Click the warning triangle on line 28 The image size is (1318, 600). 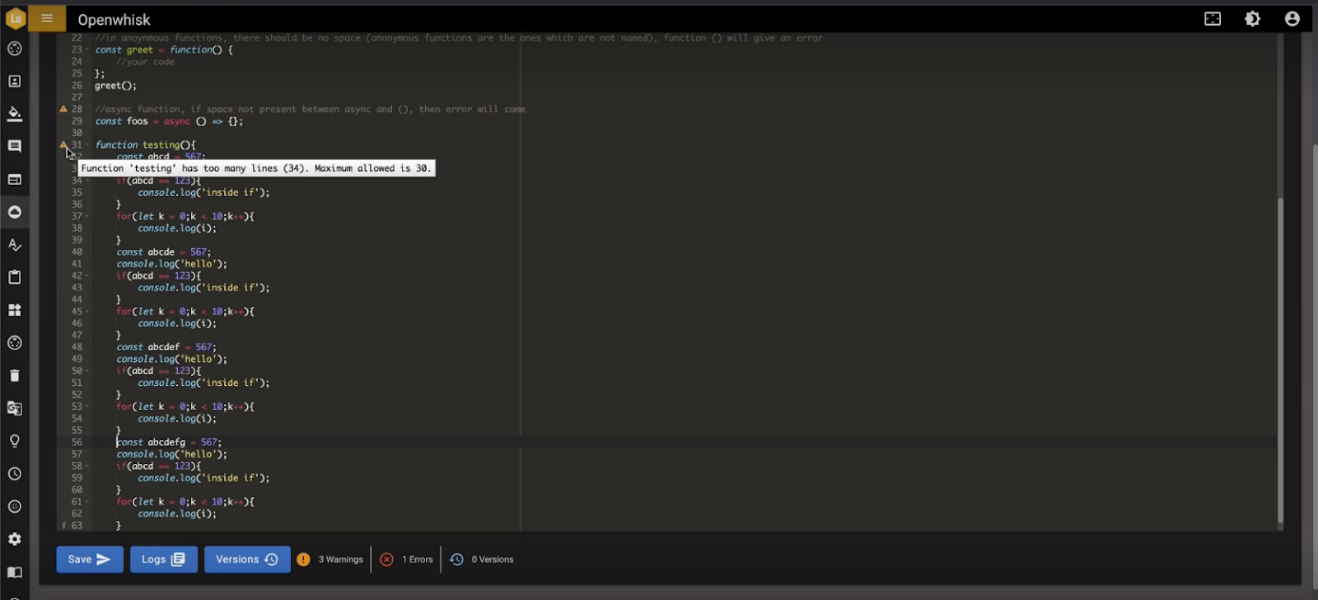(63, 109)
